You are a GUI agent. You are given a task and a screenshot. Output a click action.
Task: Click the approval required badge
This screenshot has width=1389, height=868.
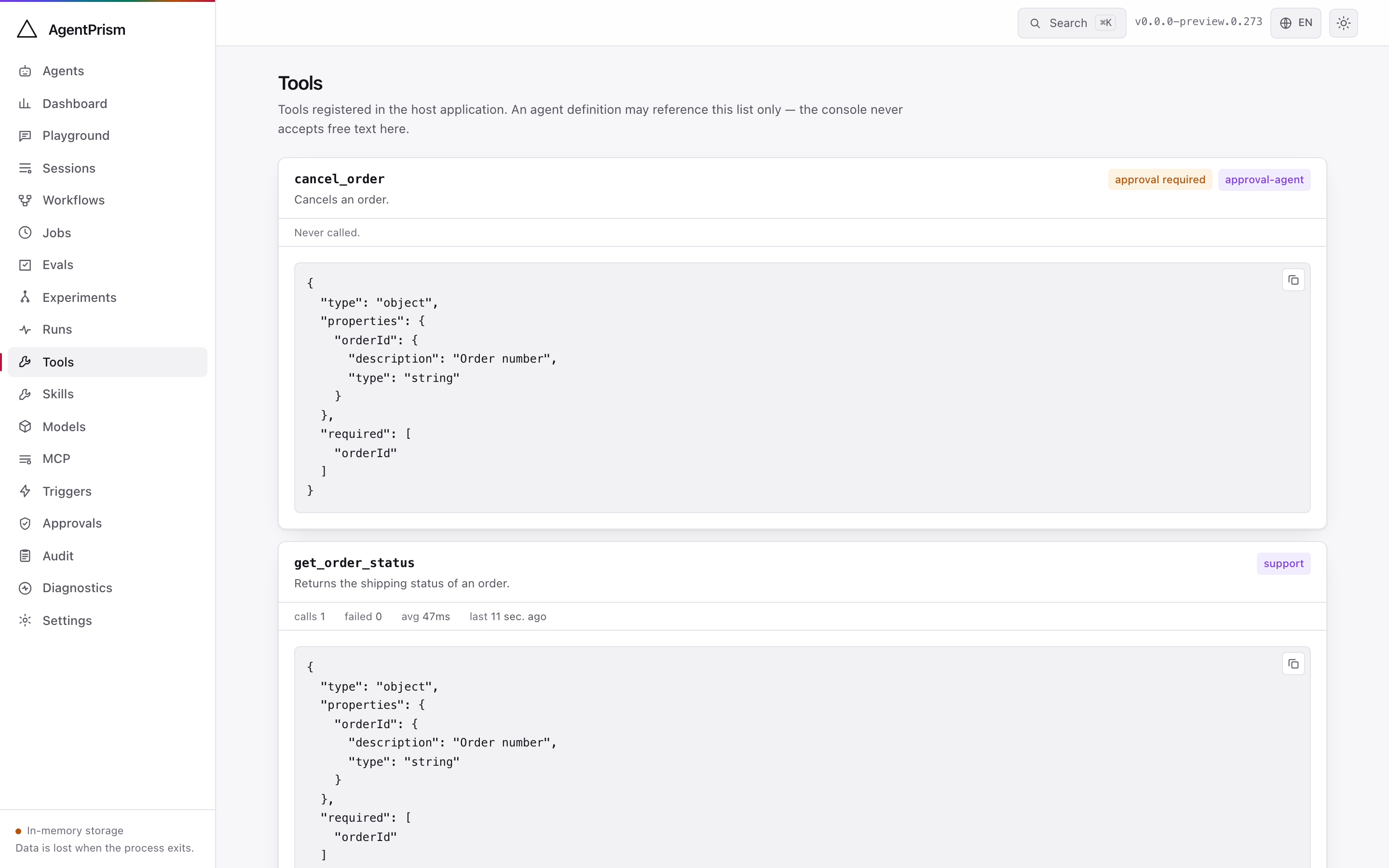(1160, 180)
